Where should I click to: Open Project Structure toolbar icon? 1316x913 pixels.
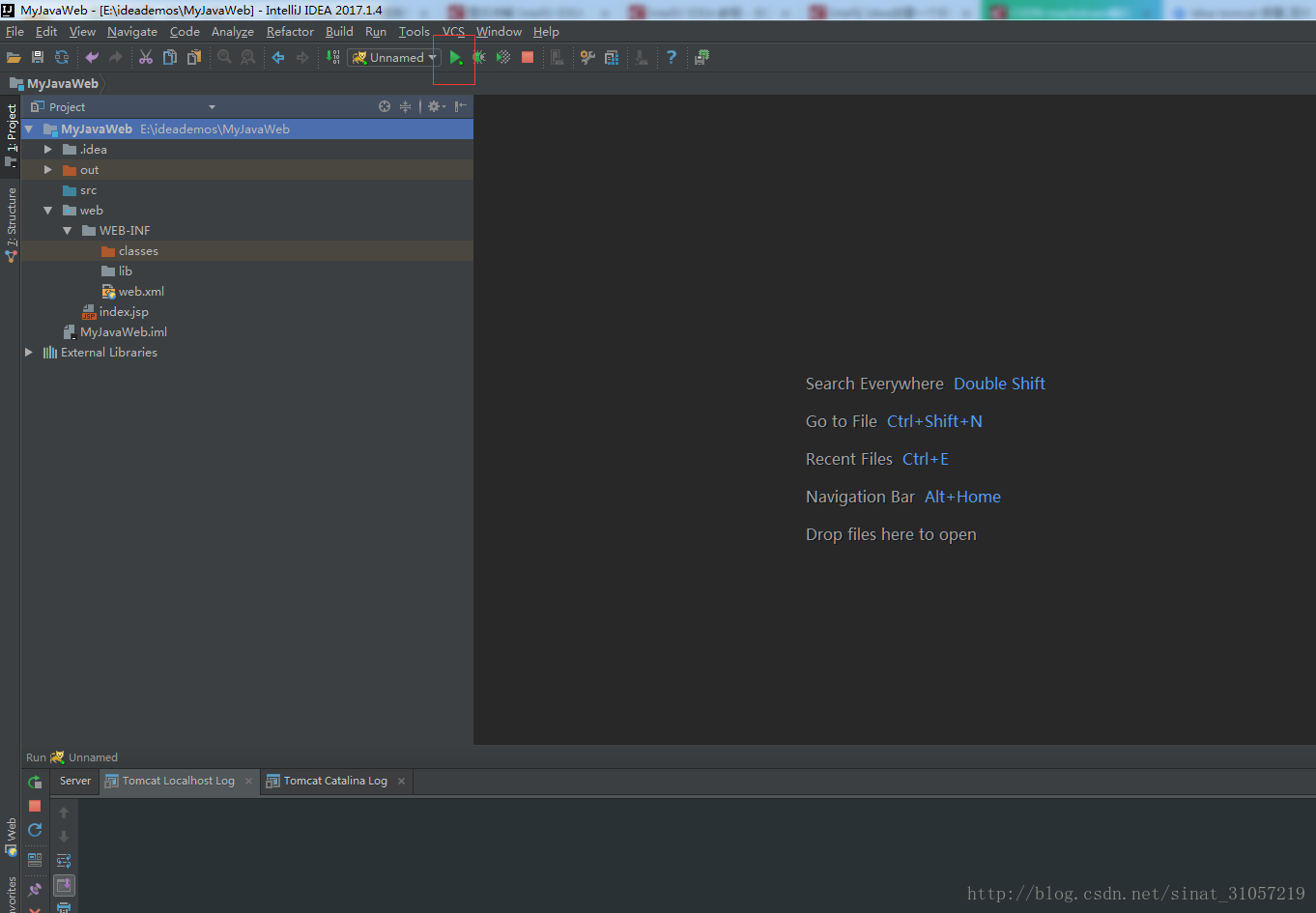click(x=612, y=58)
